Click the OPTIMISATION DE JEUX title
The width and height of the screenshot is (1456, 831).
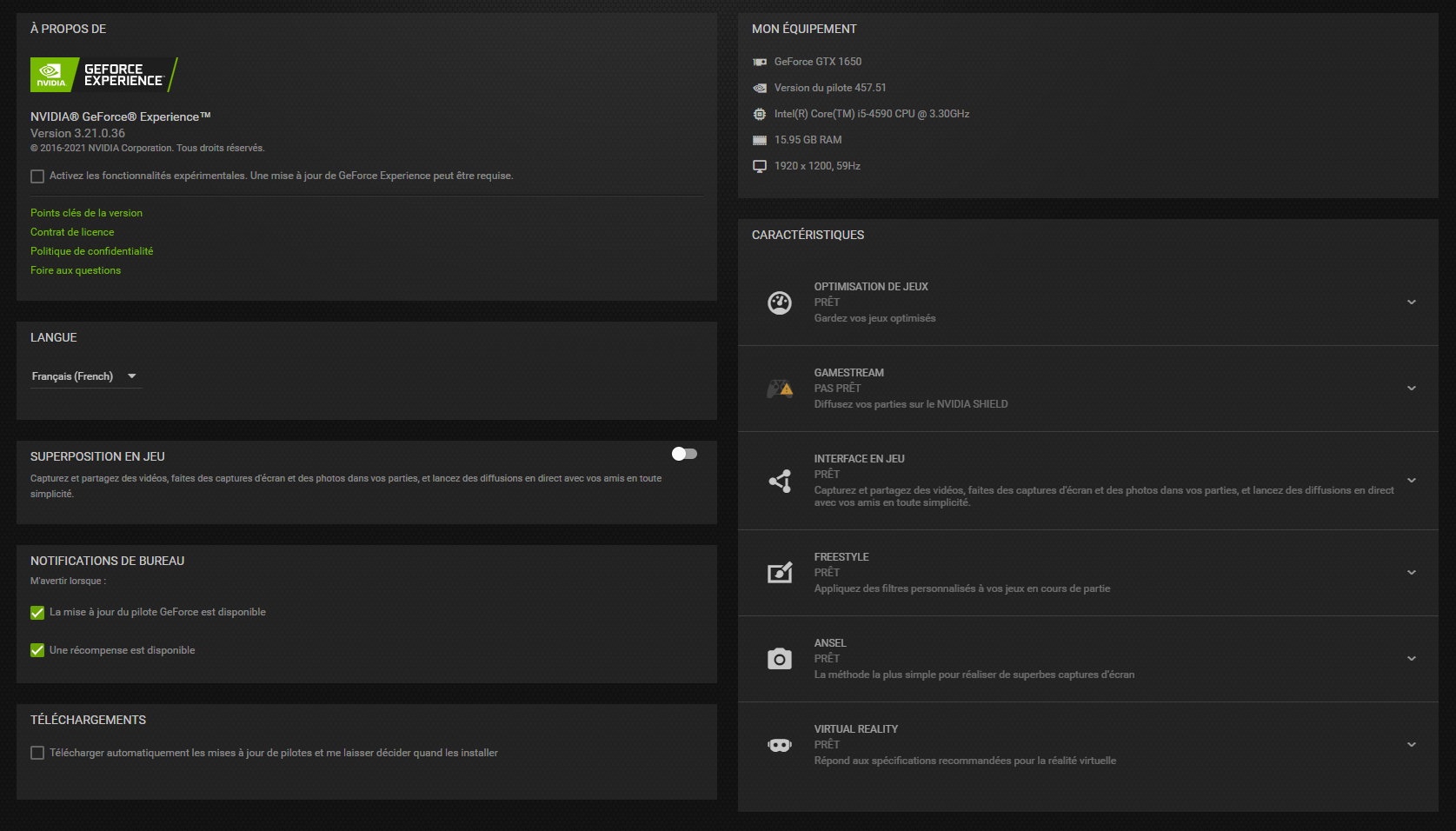871,287
